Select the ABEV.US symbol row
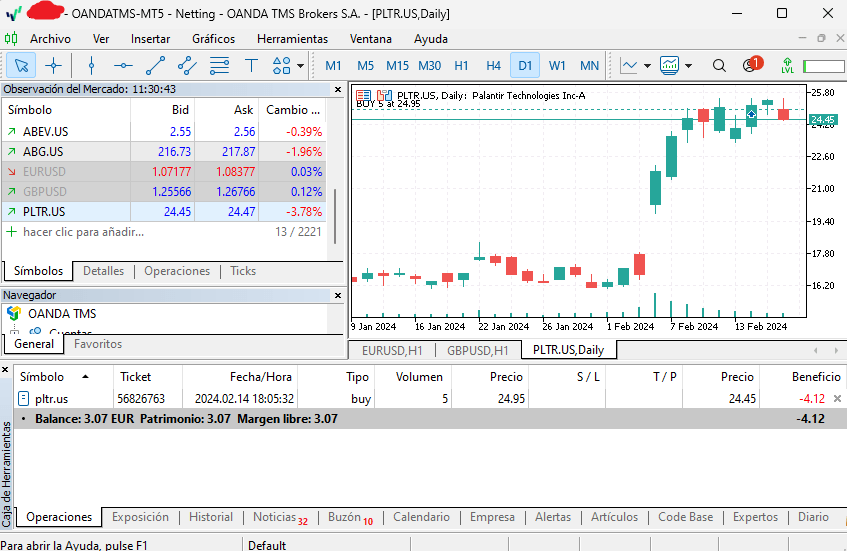Viewport: 847px width, 551px height. coord(164,132)
